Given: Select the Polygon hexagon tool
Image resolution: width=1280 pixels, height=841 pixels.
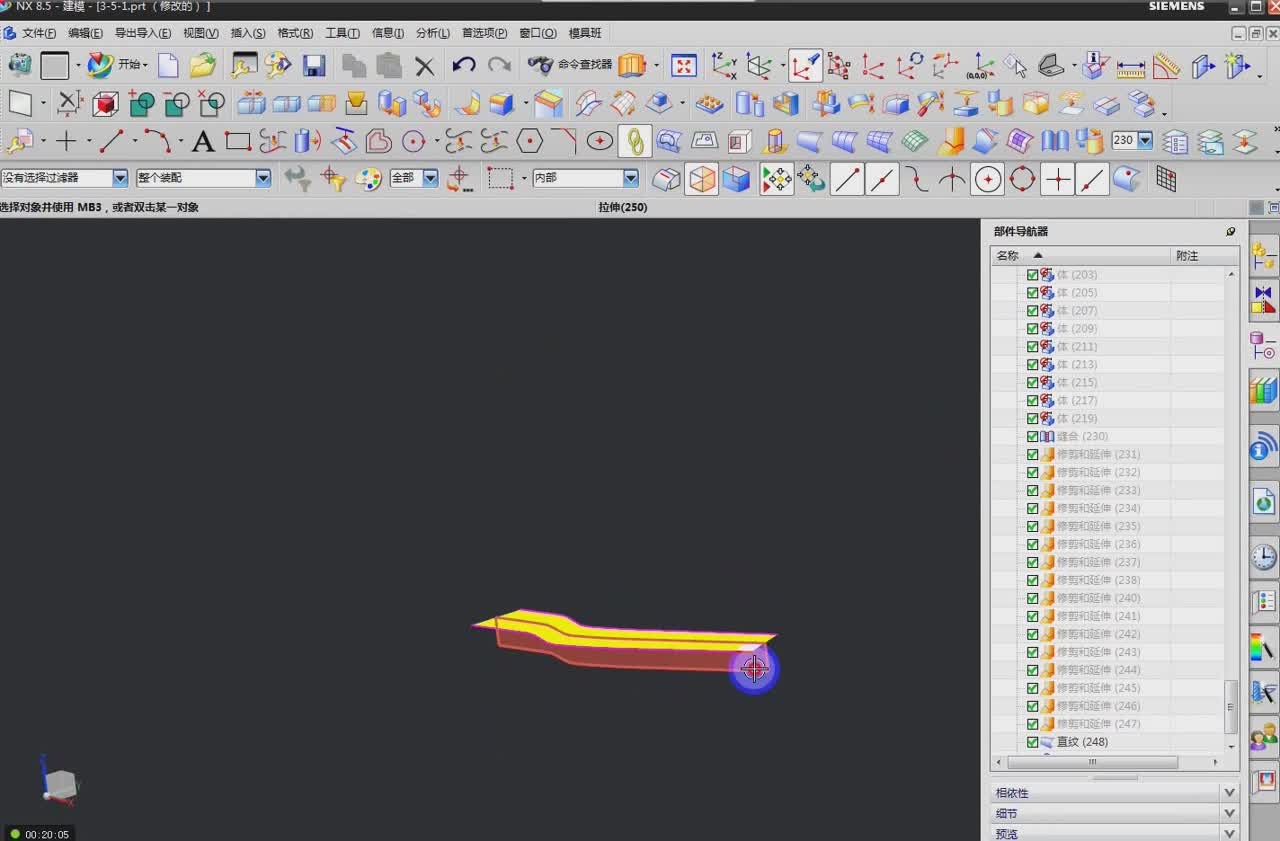Looking at the screenshot, I should click(x=530, y=141).
